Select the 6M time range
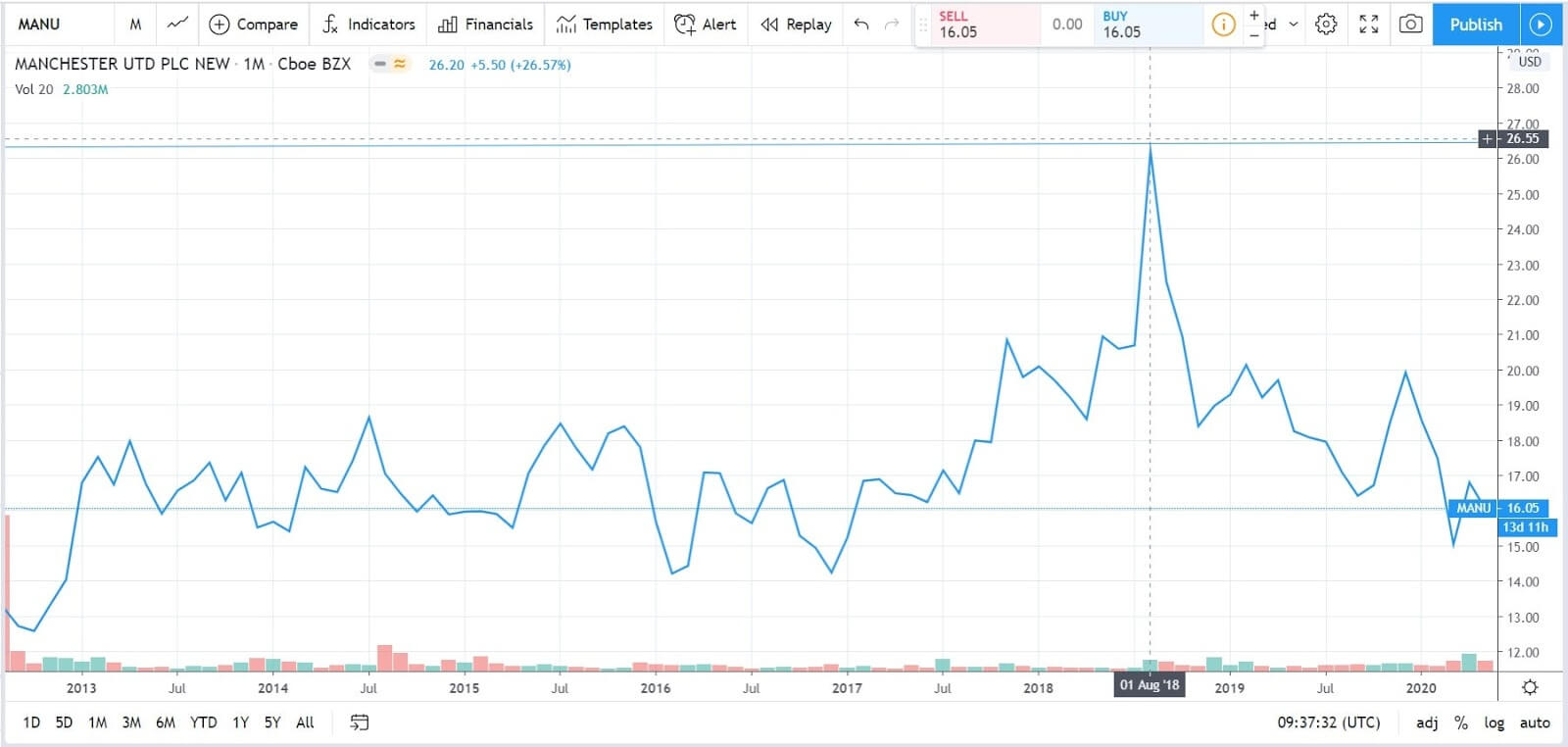 pos(166,722)
